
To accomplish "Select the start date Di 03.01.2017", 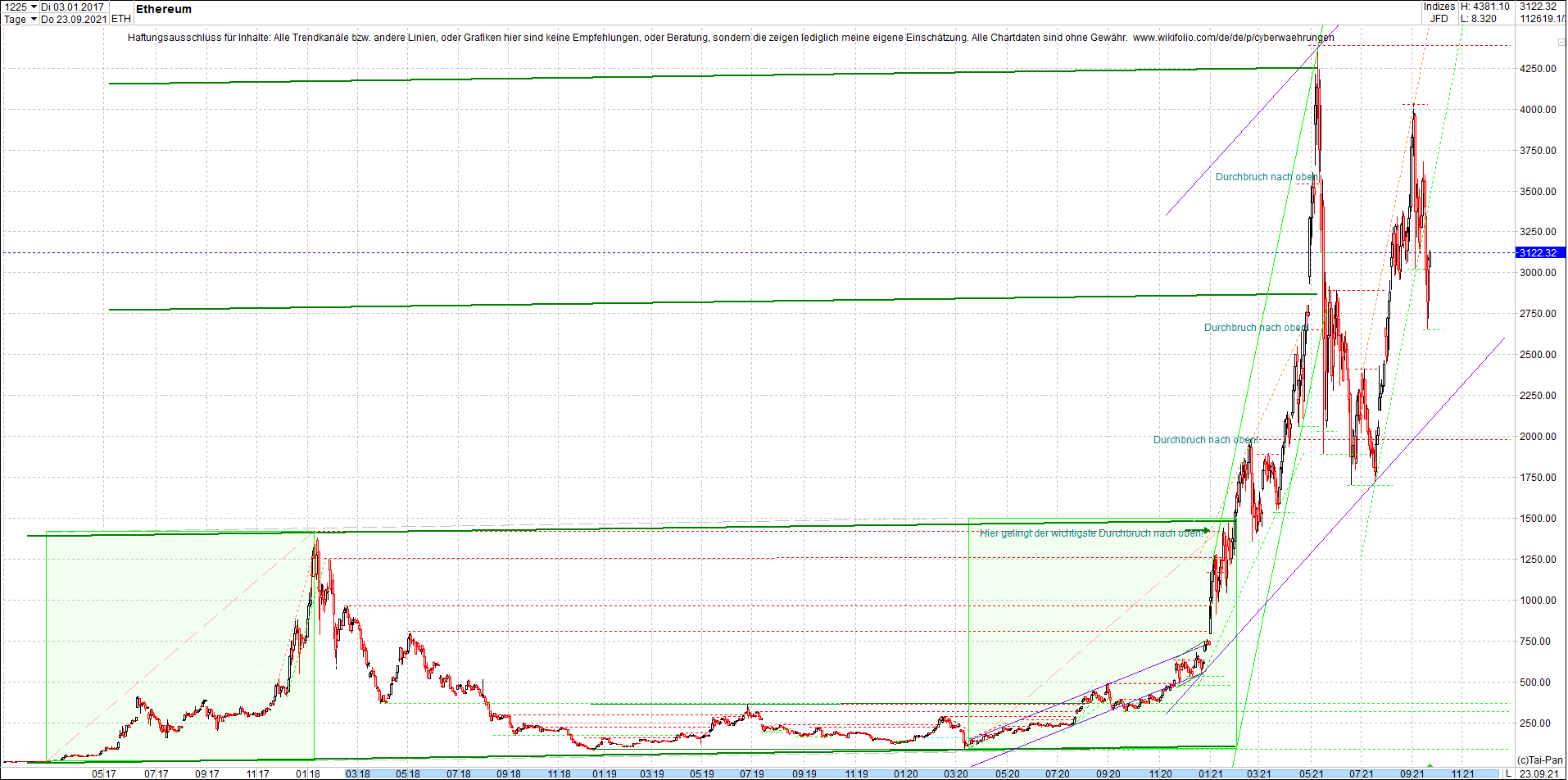I will coord(73,7).
